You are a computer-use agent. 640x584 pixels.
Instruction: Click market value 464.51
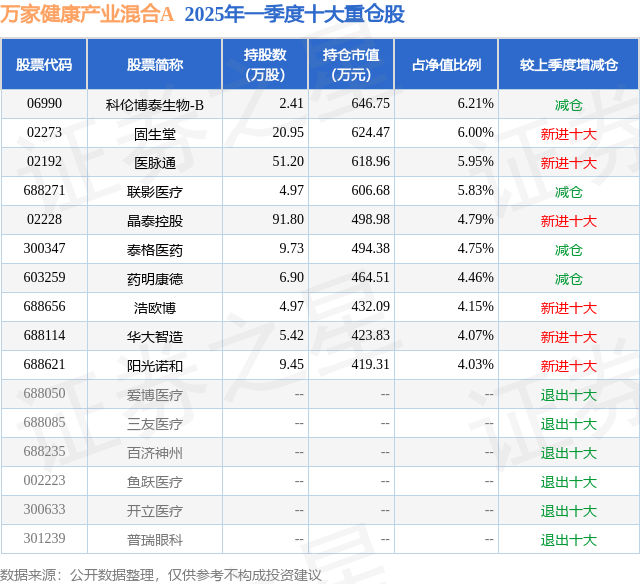pos(371,278)
